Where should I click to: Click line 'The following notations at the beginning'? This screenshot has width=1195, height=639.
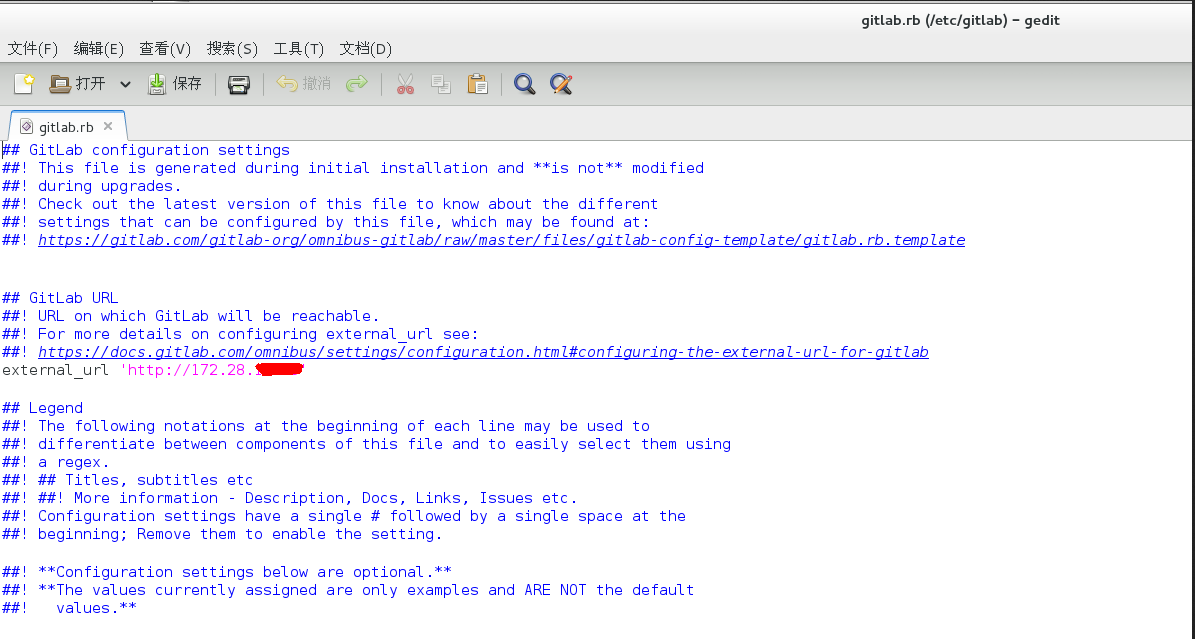tap(326, 426)
